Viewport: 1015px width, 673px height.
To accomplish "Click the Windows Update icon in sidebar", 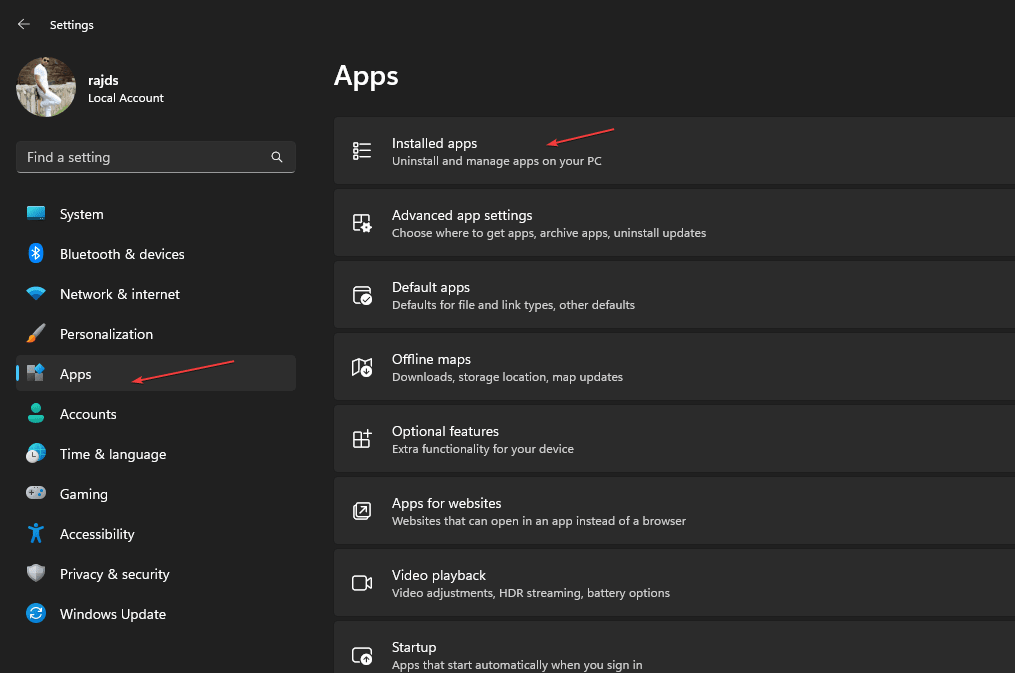I will 36,613.
